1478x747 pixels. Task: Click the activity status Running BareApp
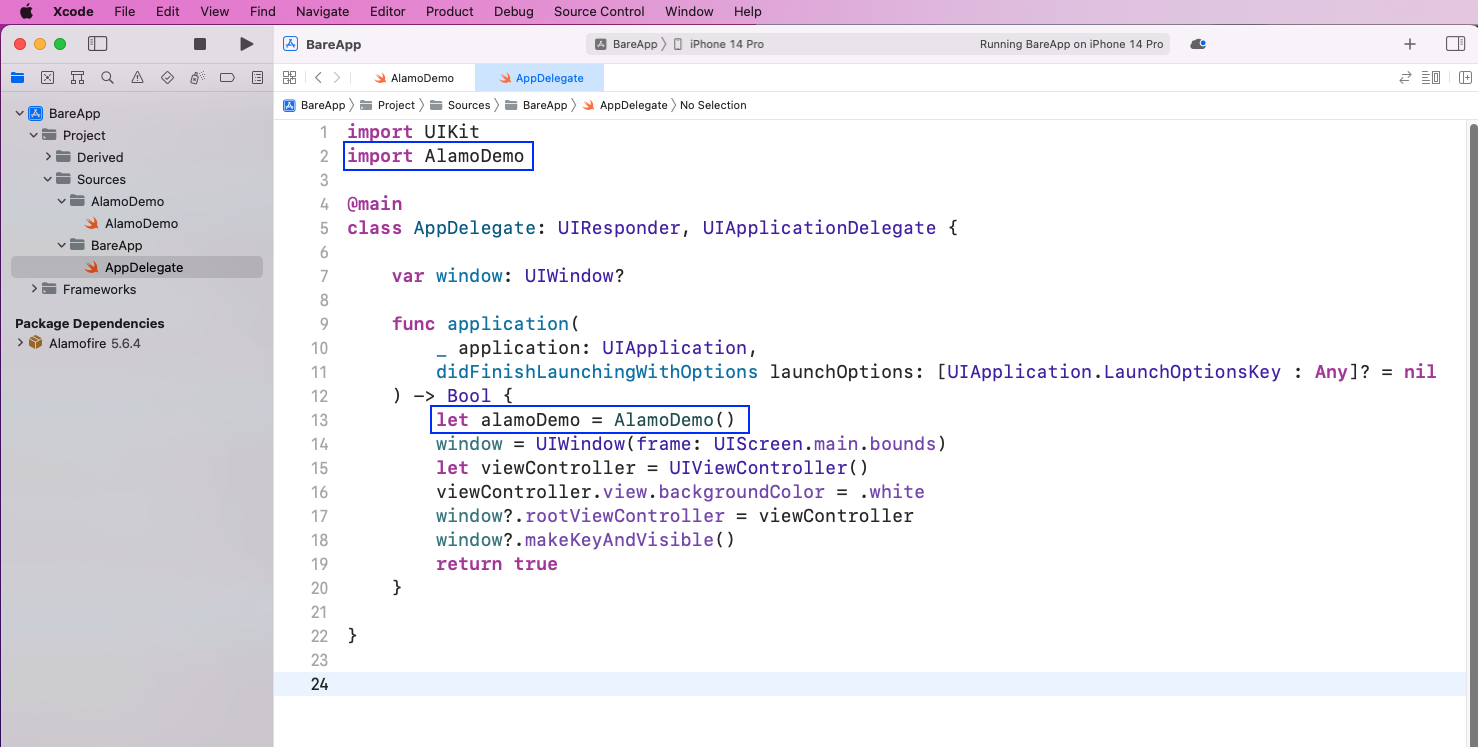pyautogui.click(x=1071, y=44)
